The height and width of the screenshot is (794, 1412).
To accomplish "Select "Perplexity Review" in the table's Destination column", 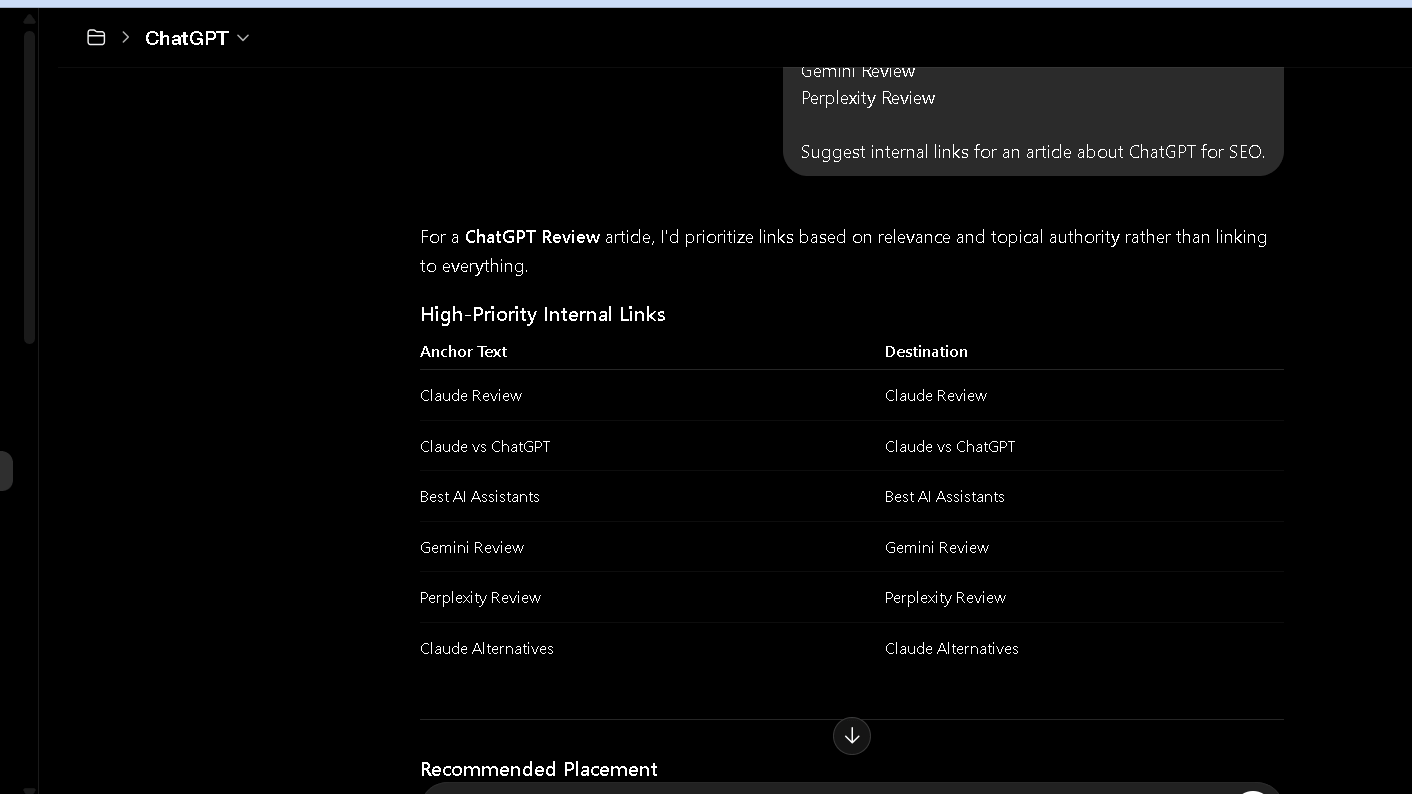I will click(945, 597).
